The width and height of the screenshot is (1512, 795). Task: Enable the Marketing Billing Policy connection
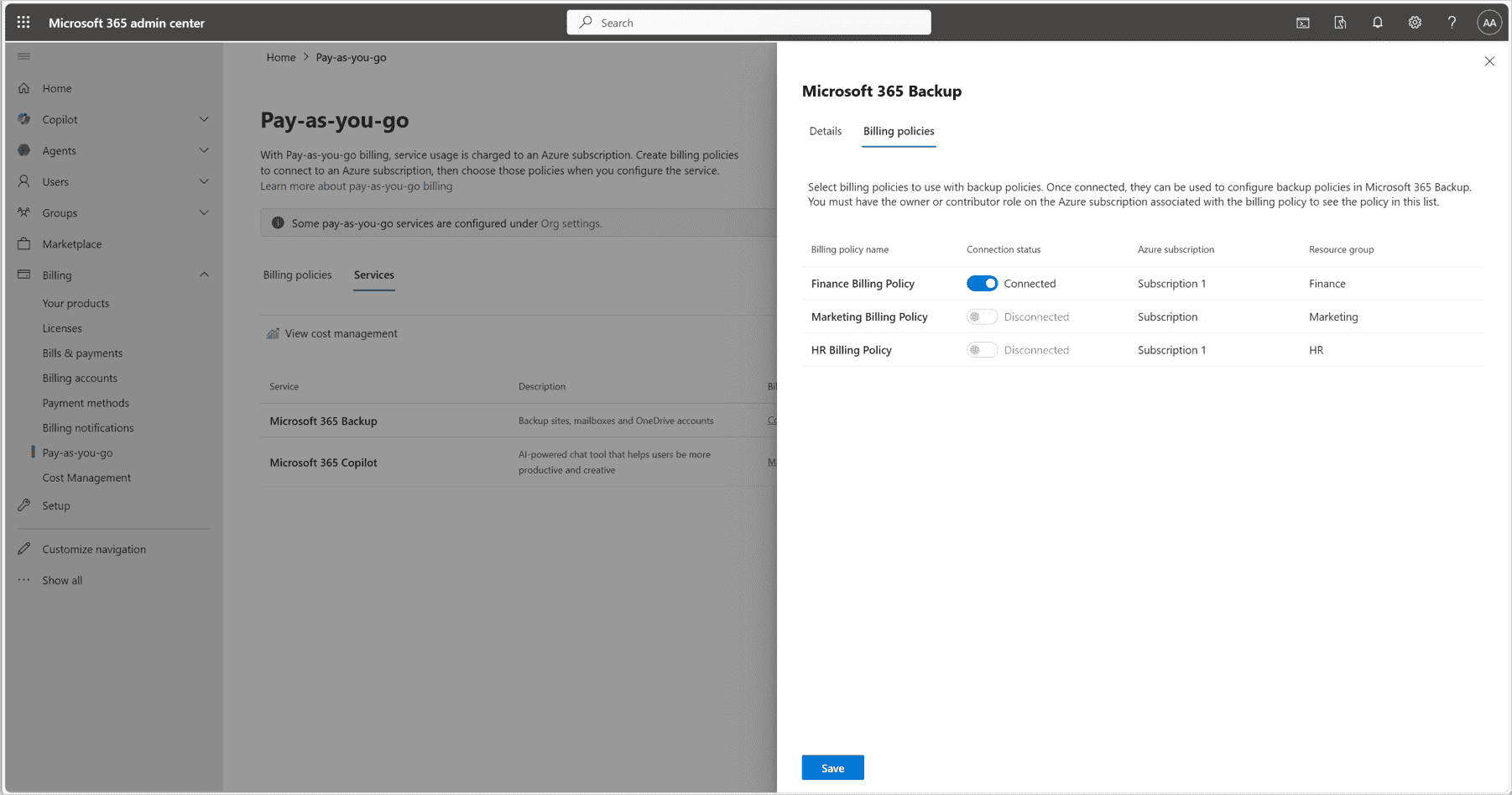click(x=981, y=316)
